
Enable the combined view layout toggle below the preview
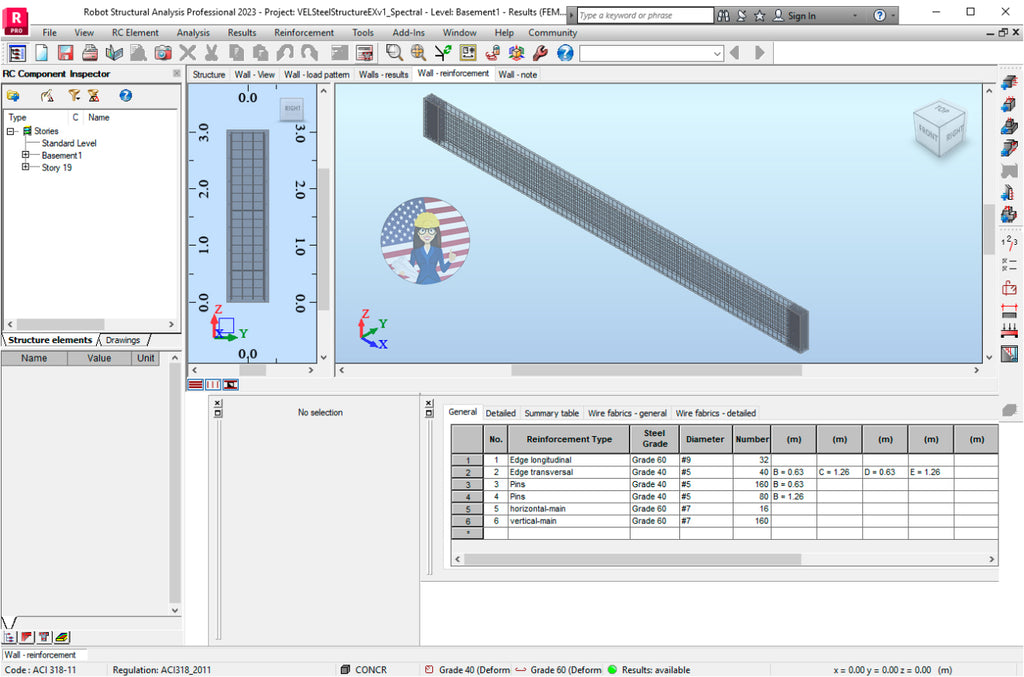coord(230,384)
